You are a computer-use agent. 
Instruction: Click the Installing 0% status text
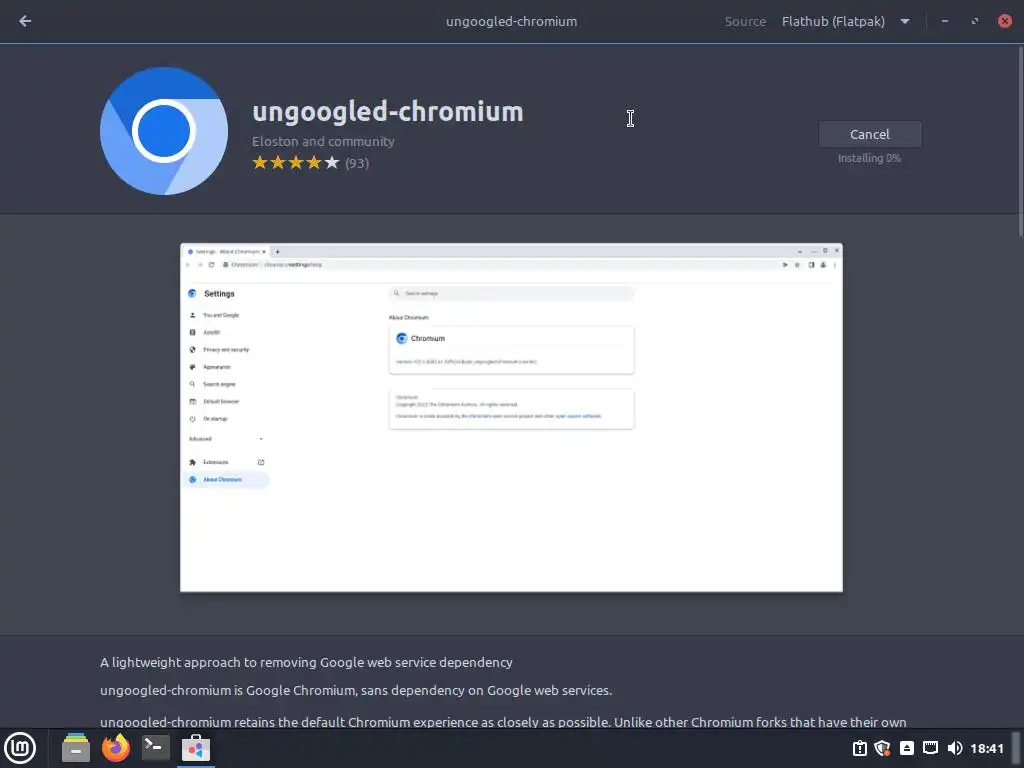869,158
